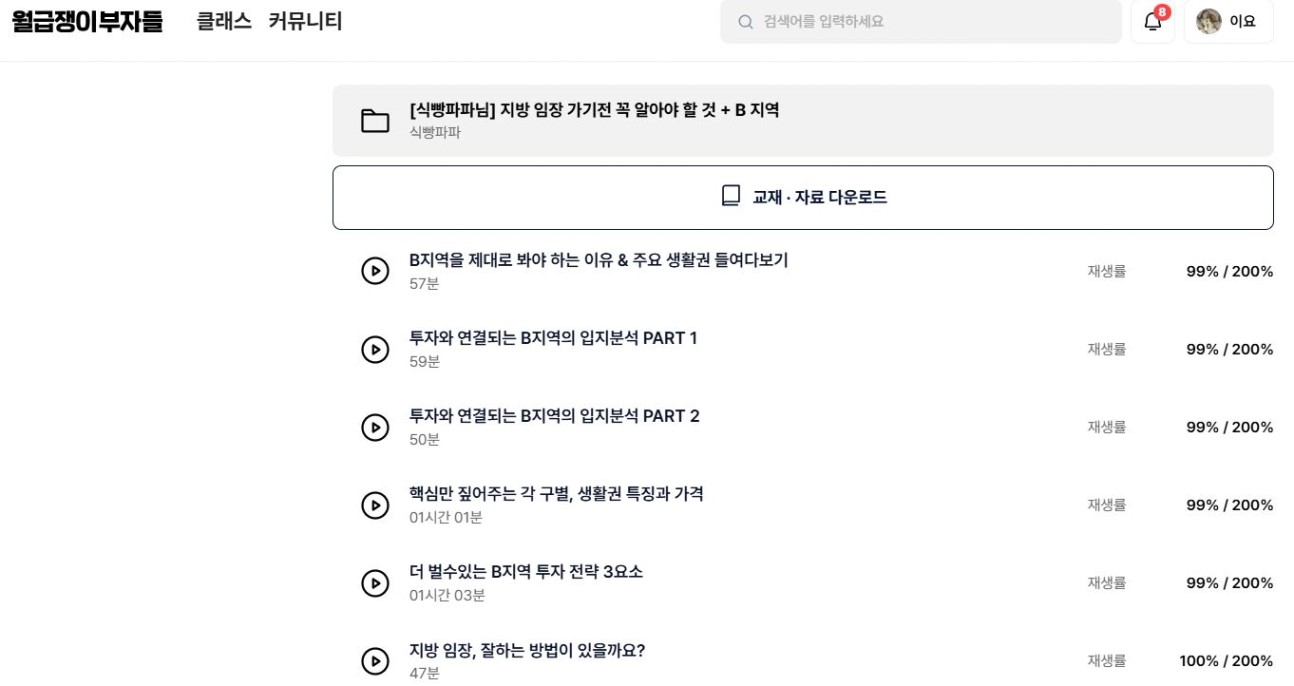Screen dimensions: 1294x686
Task: Play 입지분석 PART 1 lecture
Action: tap(375, 348)
